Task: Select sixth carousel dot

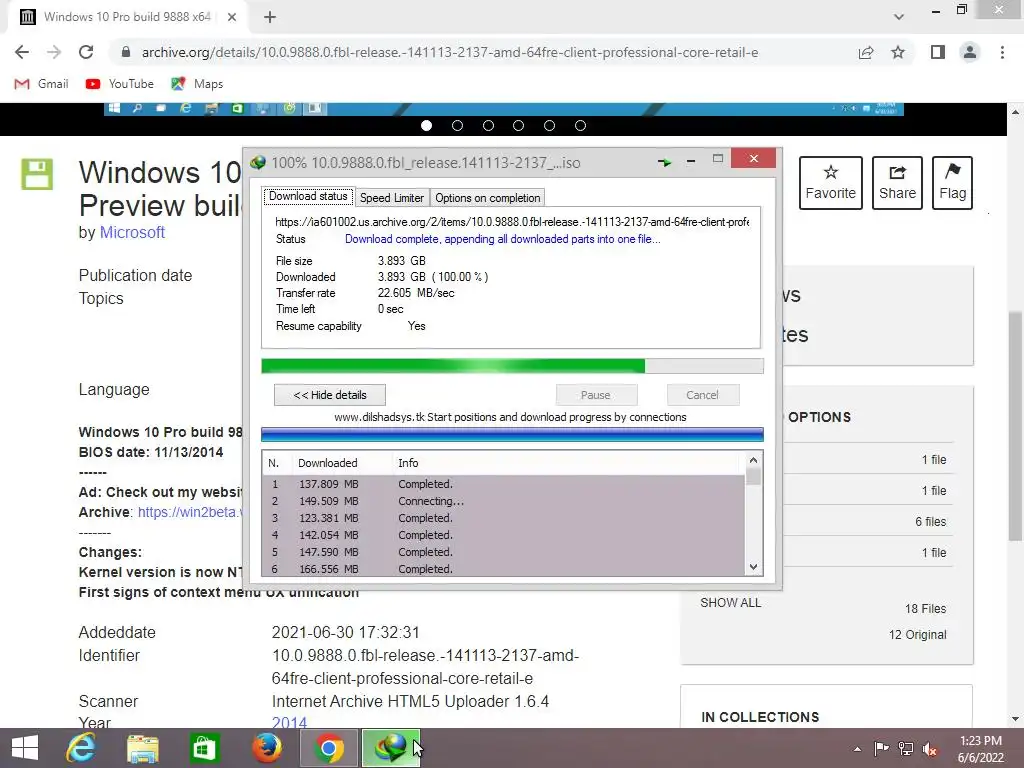Action: pos(580,125)
